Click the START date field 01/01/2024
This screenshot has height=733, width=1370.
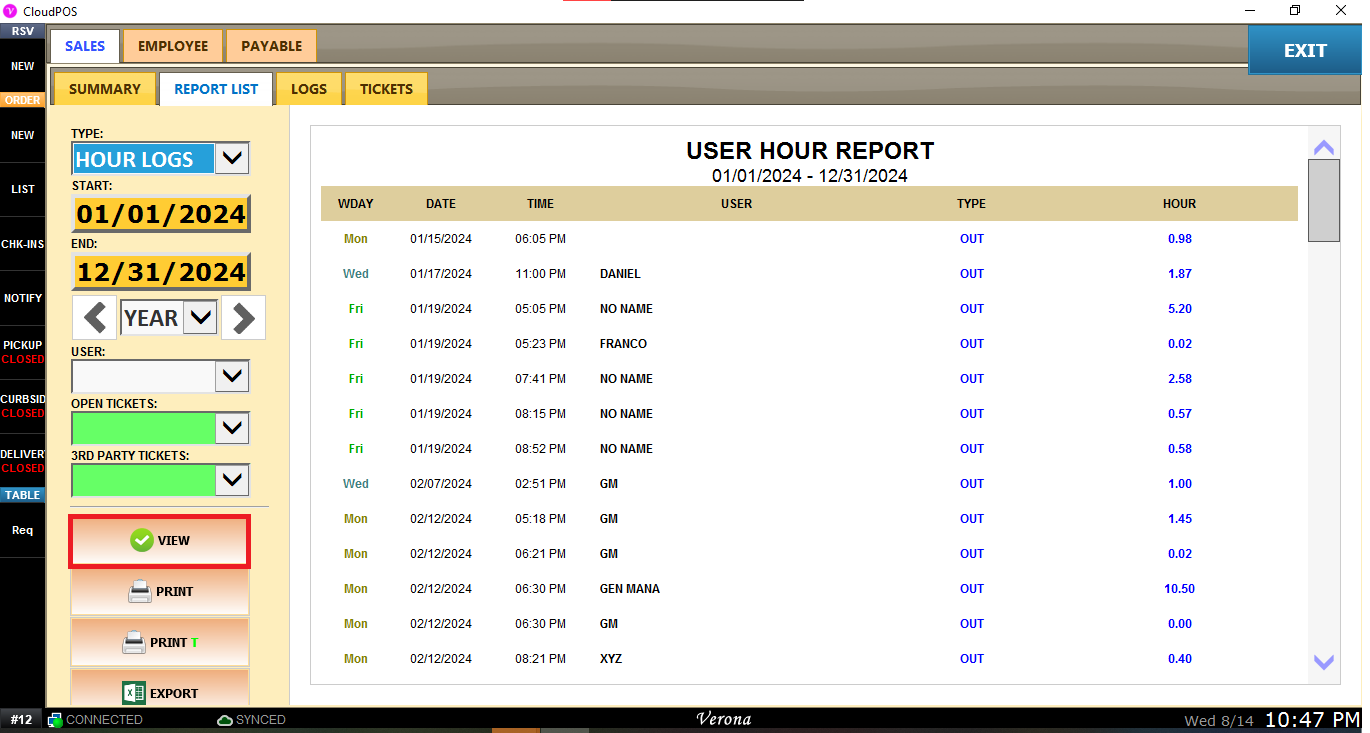[x=160, y=214]
